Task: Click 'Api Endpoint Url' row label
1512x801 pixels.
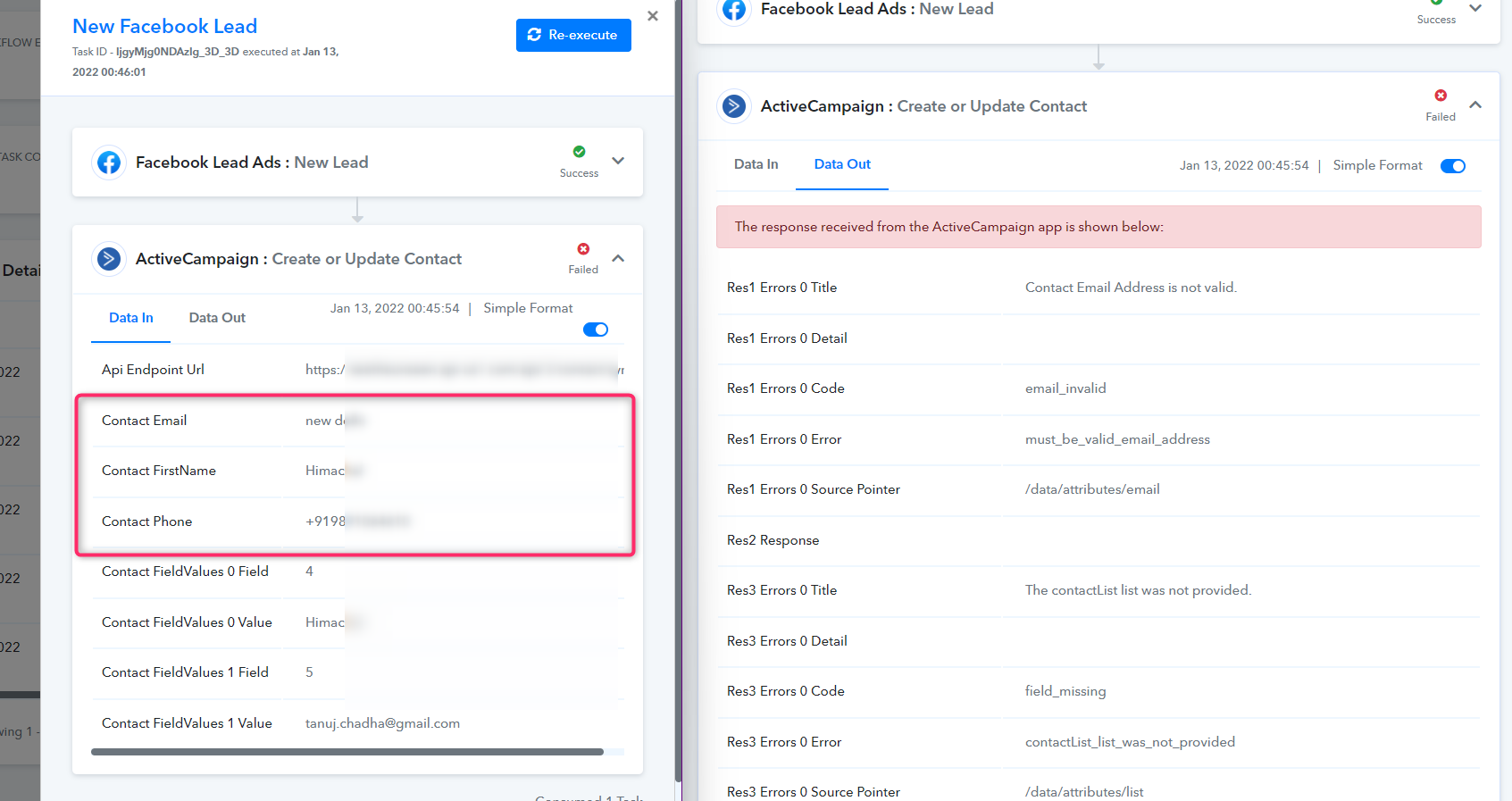Action: [x=153, y=370]
